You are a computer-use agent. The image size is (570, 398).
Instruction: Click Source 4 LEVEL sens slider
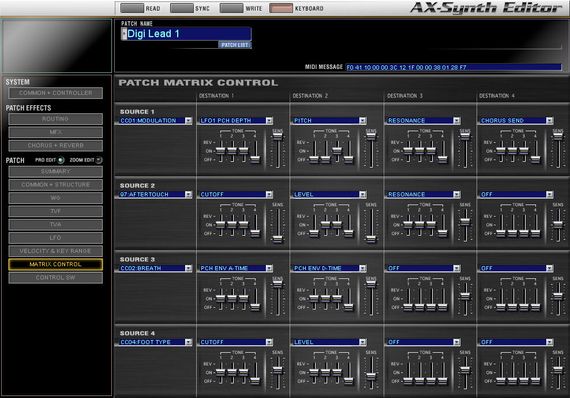(x=371, y=376)
